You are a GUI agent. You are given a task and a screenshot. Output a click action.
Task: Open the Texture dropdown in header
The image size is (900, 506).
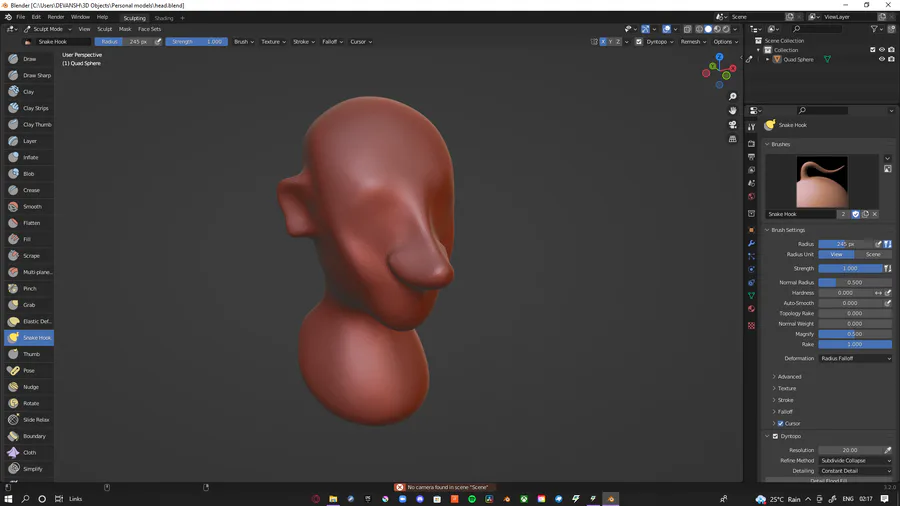[x=273, y=42]
